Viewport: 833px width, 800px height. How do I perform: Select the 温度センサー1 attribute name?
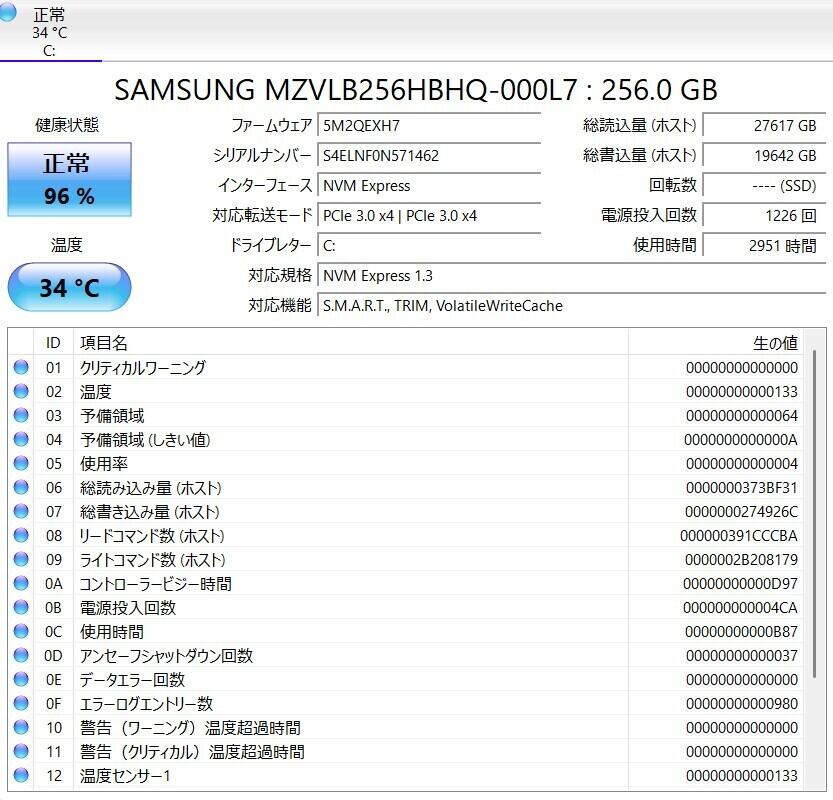pos(125,776)
